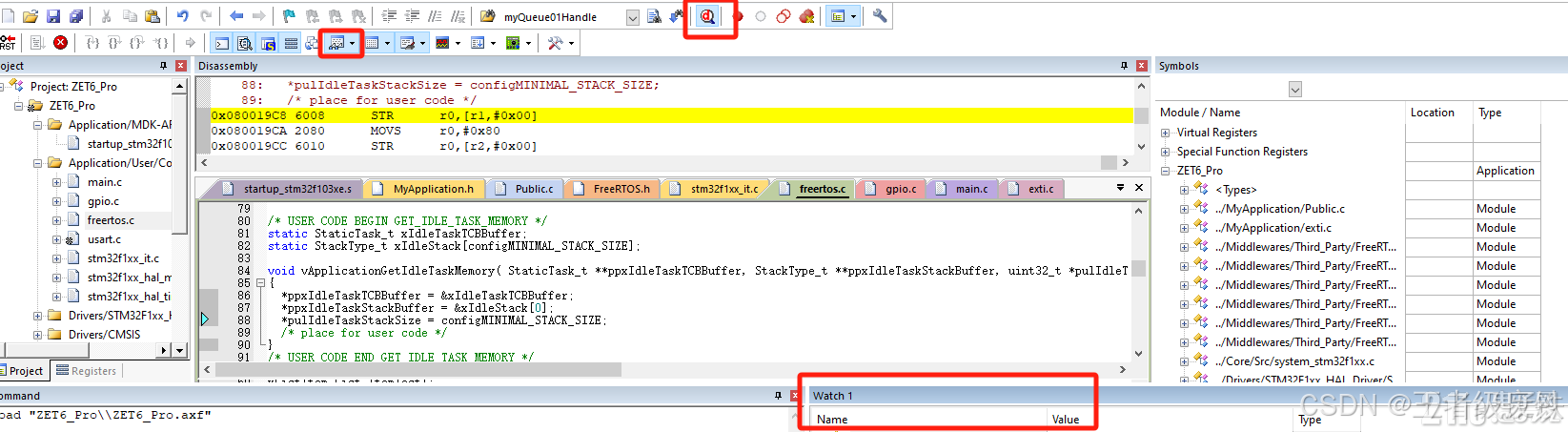
Task: Undo the last edit
Action: point(183,16)
